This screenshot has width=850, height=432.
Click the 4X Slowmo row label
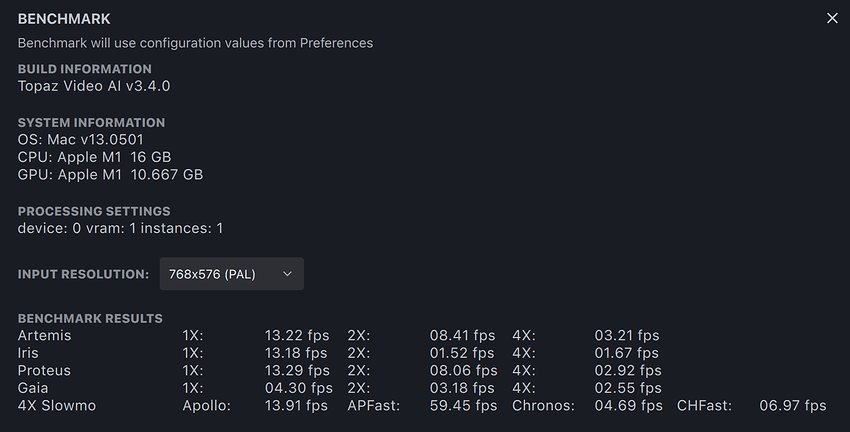click(x=57, y=406)
